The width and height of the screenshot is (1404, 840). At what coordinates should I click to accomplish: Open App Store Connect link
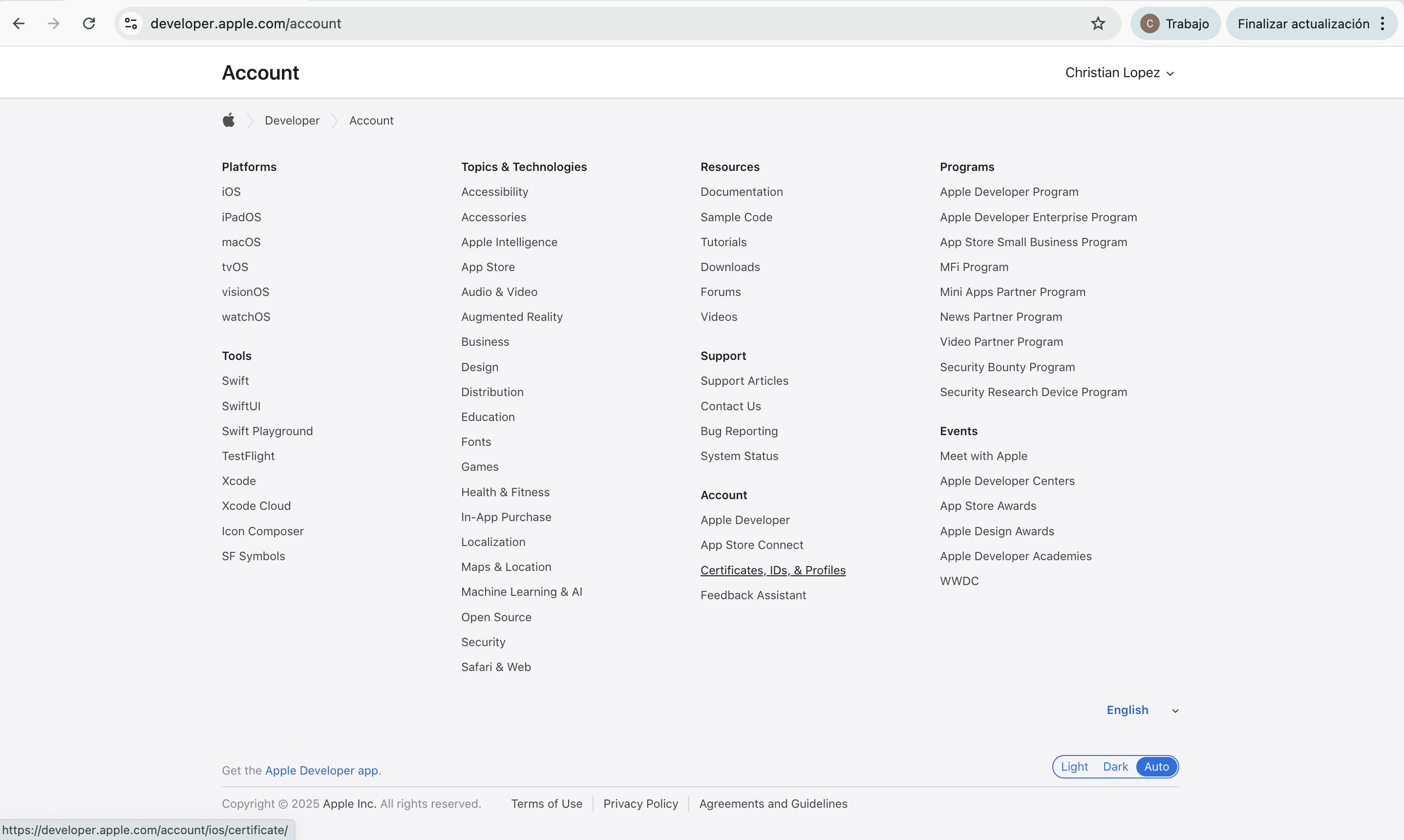752,545
